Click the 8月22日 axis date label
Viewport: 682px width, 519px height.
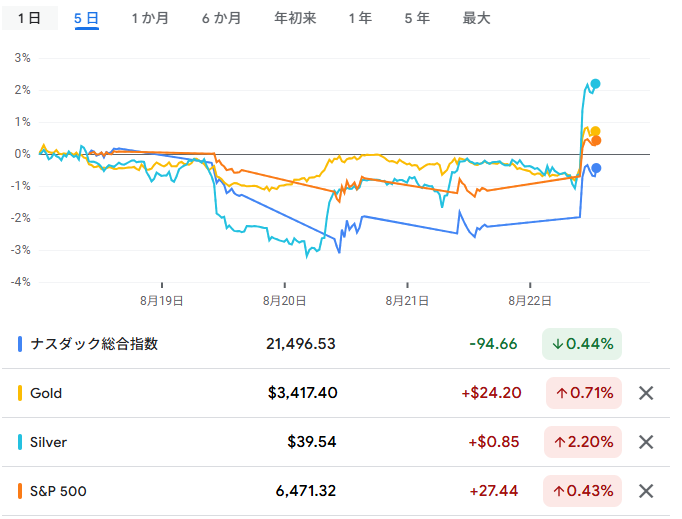(530, 301)
